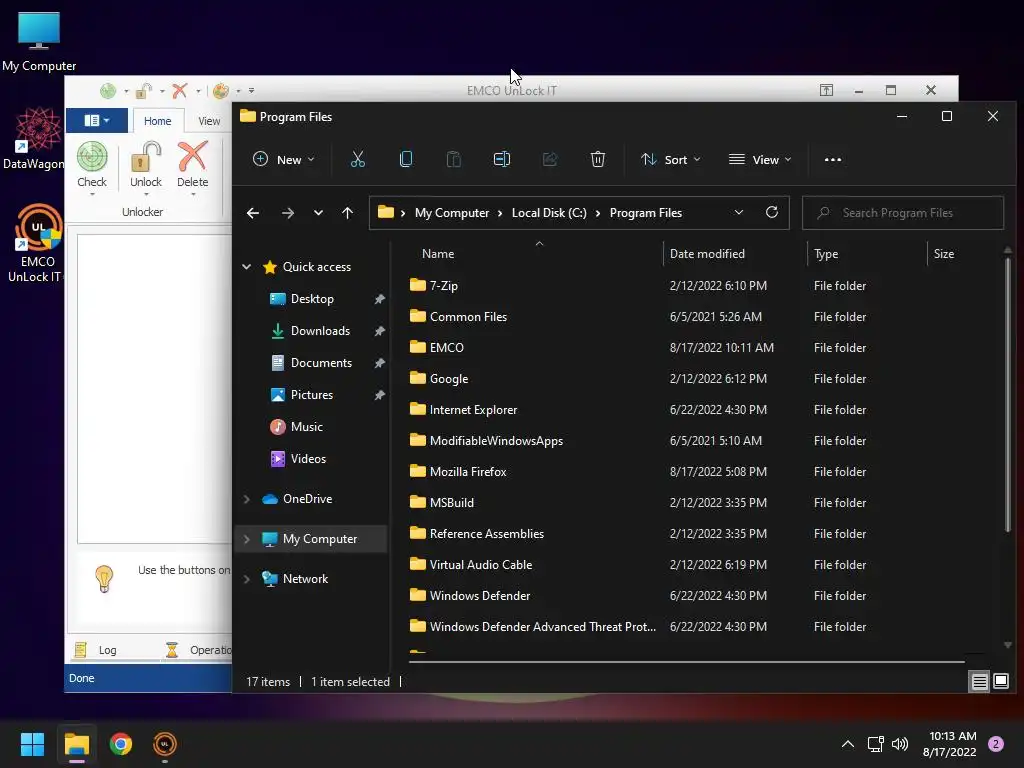The image size is (1024, 768).
Task: Switch to large thumbnails view icon
Action: click(x=1000, y=682)
